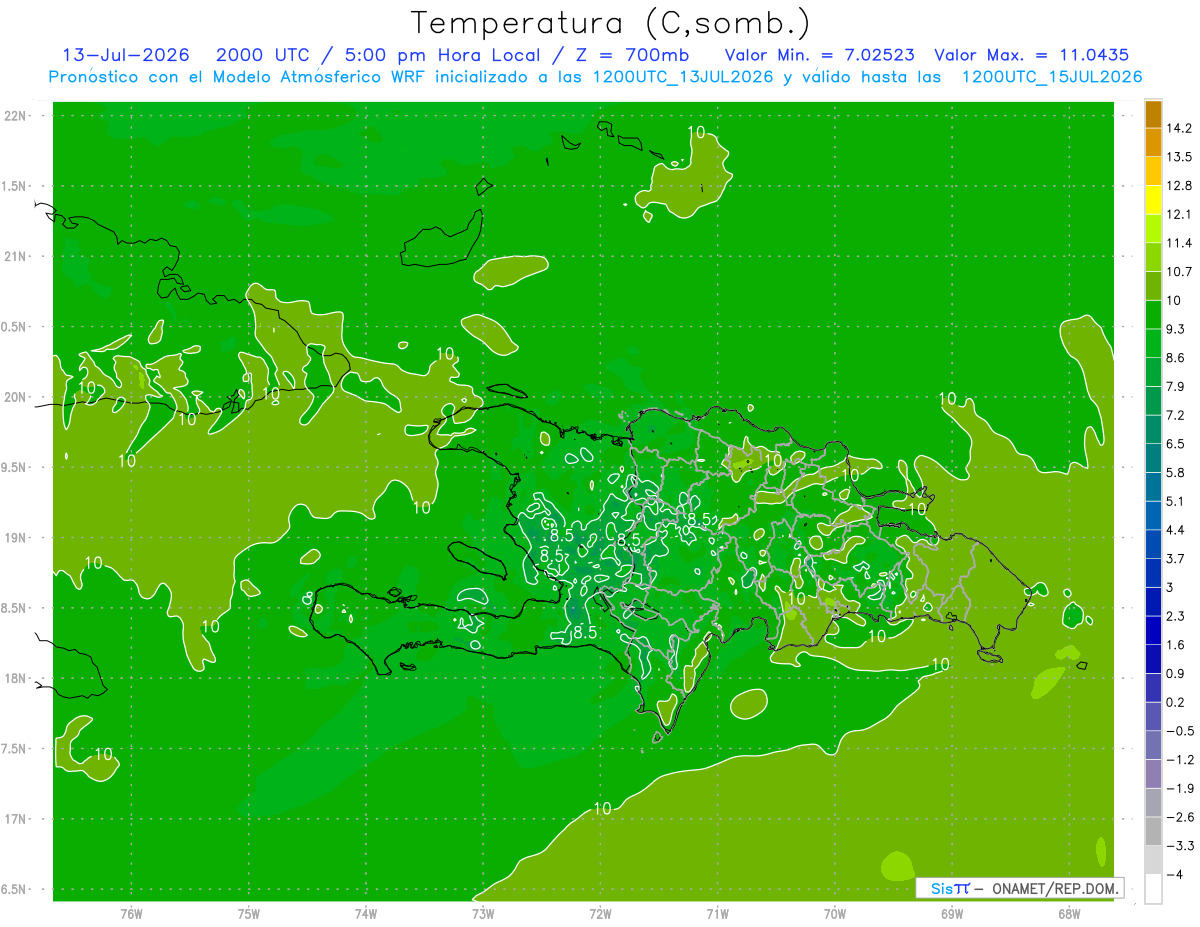Screen dimensions: 1200x927
Task: Click the 74W longitude axis label
Action: [x=366, y=914]
